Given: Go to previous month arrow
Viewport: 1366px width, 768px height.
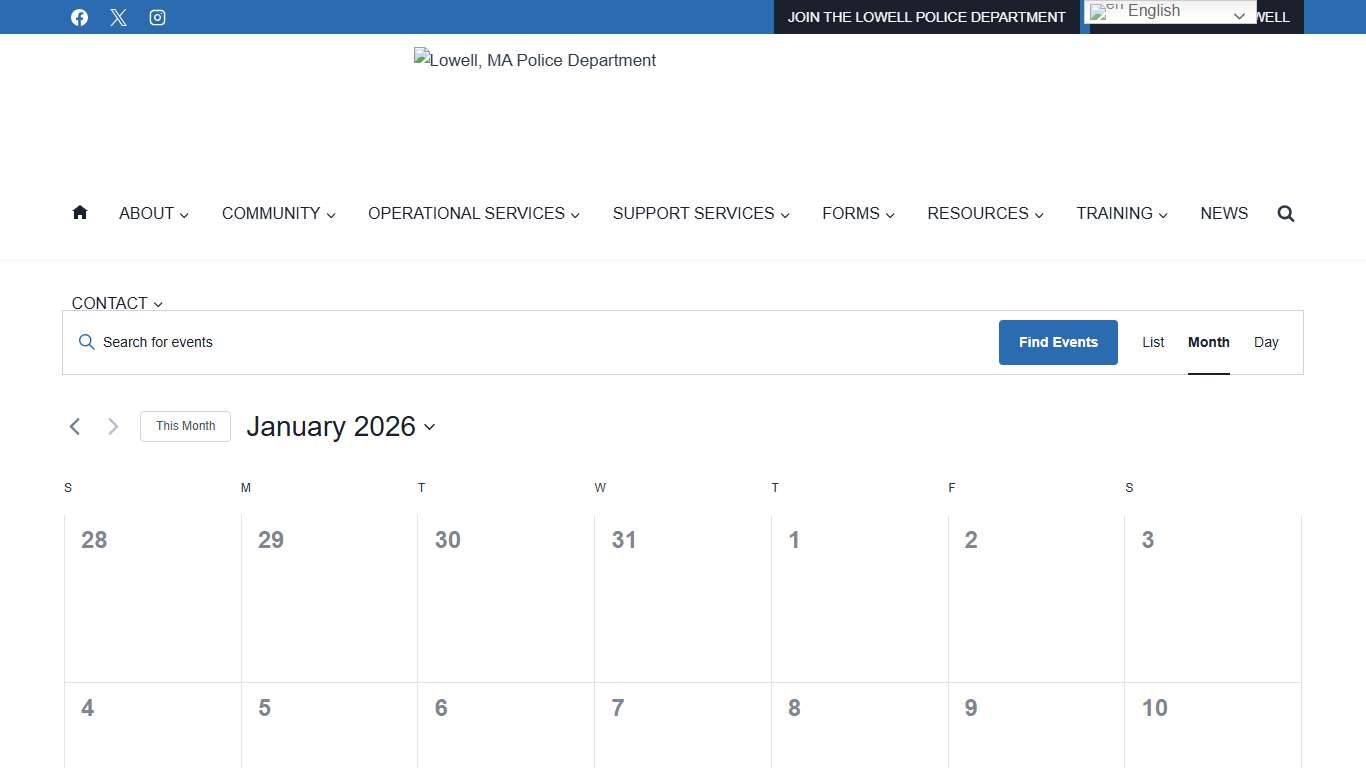Looking at the screenshot, I should 75,427.
